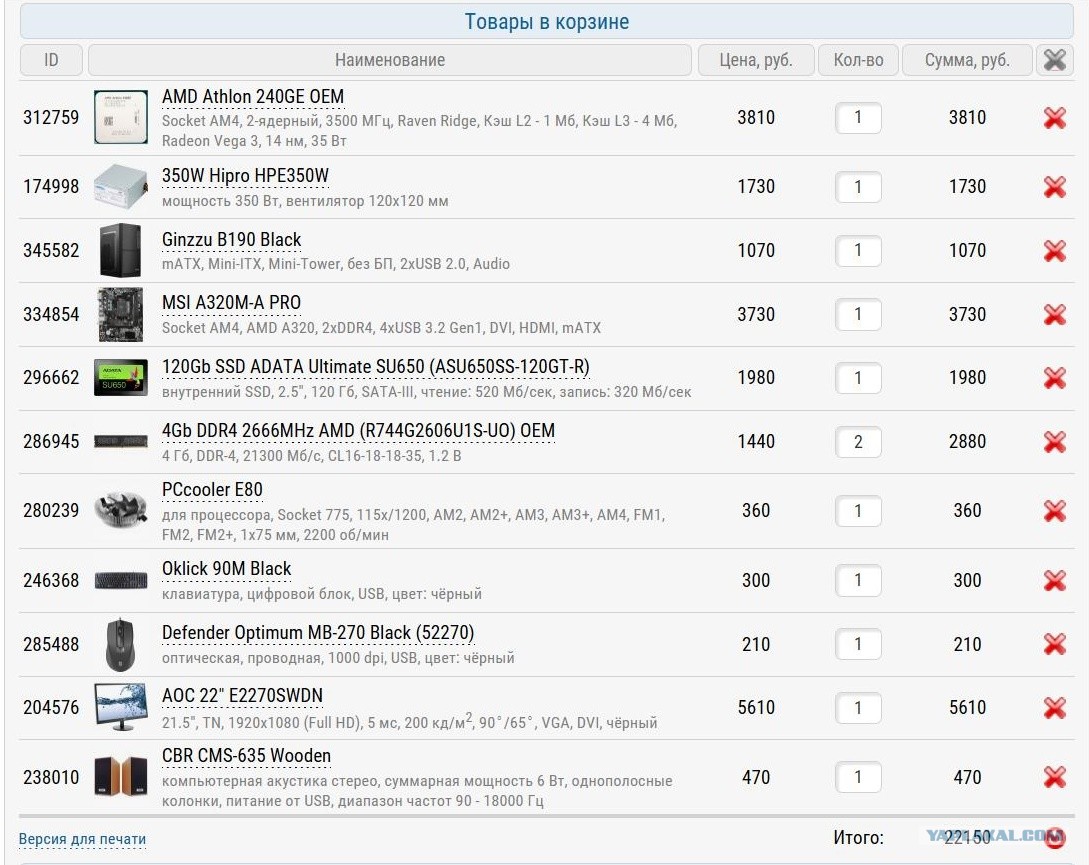Open Ginzzu B190 case thumbnail image

coord(120,250)
